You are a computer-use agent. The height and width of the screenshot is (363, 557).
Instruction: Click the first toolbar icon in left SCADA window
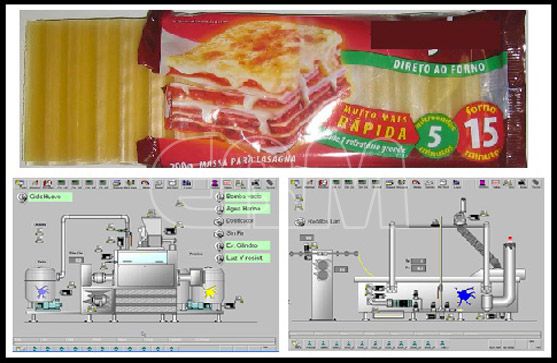[x=20, y=184]
